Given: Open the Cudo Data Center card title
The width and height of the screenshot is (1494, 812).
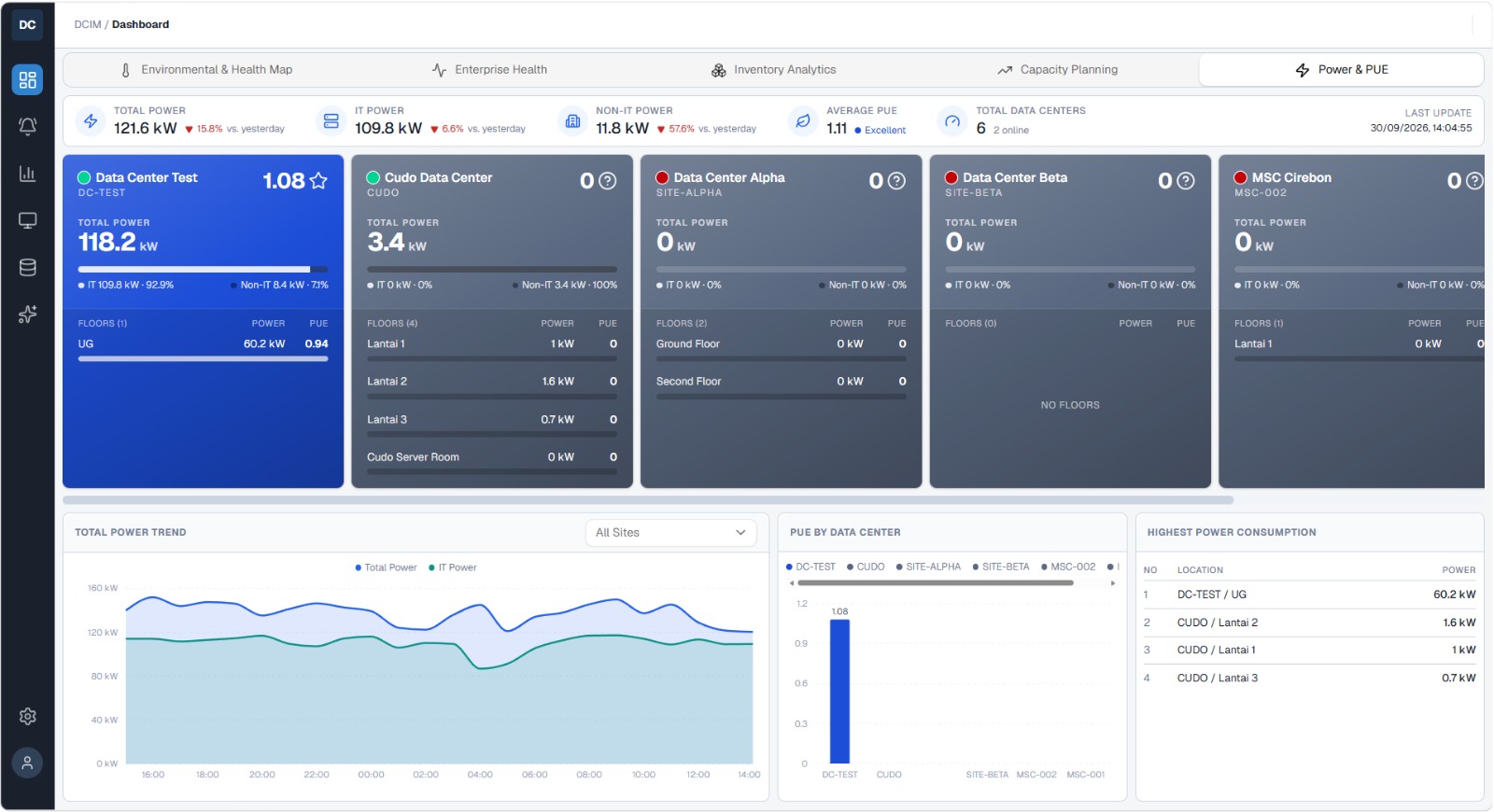Looking at the screenshot, I should (x=438, y=177).
